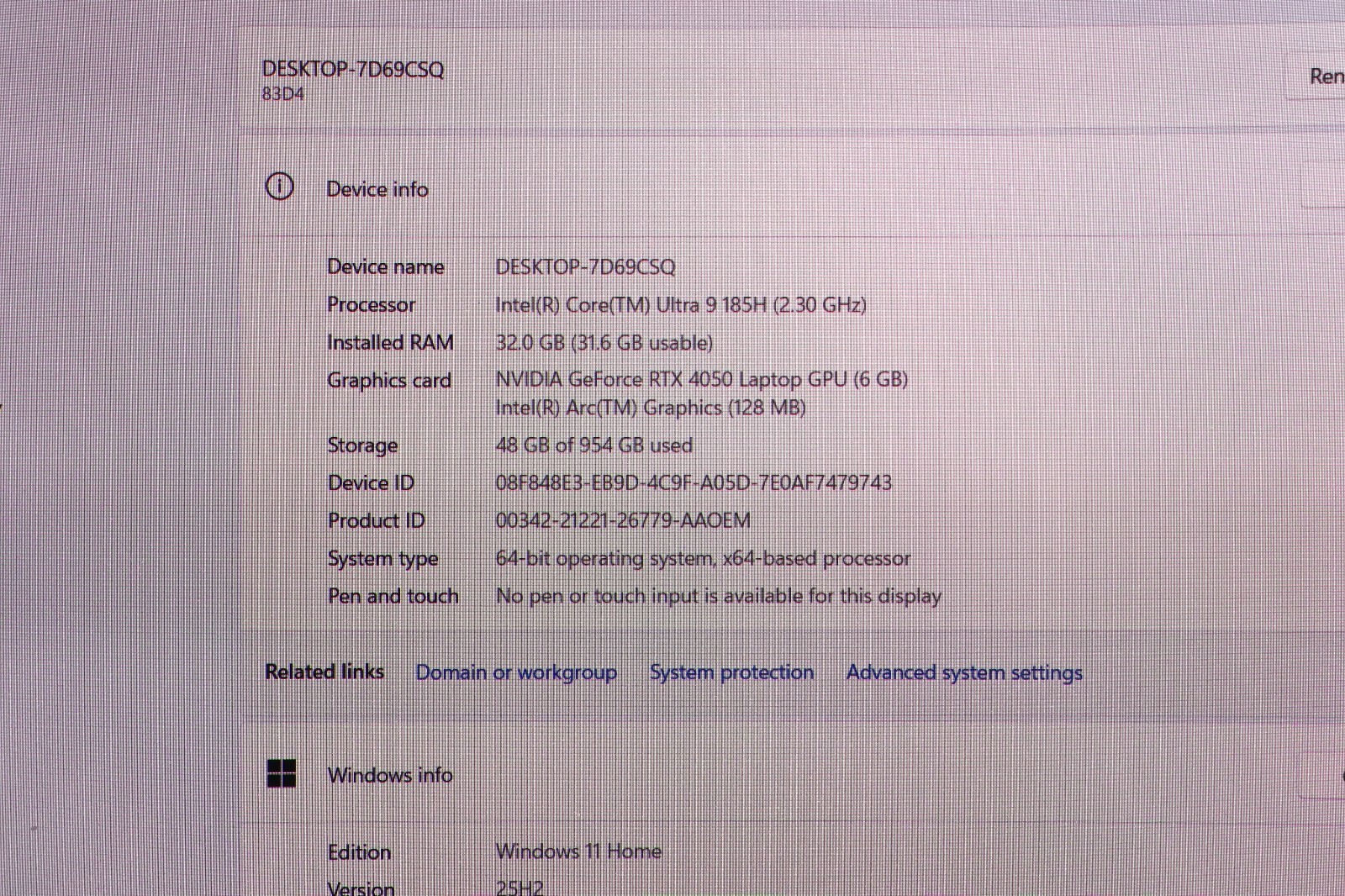Click the Storage label

pos(362,446)
